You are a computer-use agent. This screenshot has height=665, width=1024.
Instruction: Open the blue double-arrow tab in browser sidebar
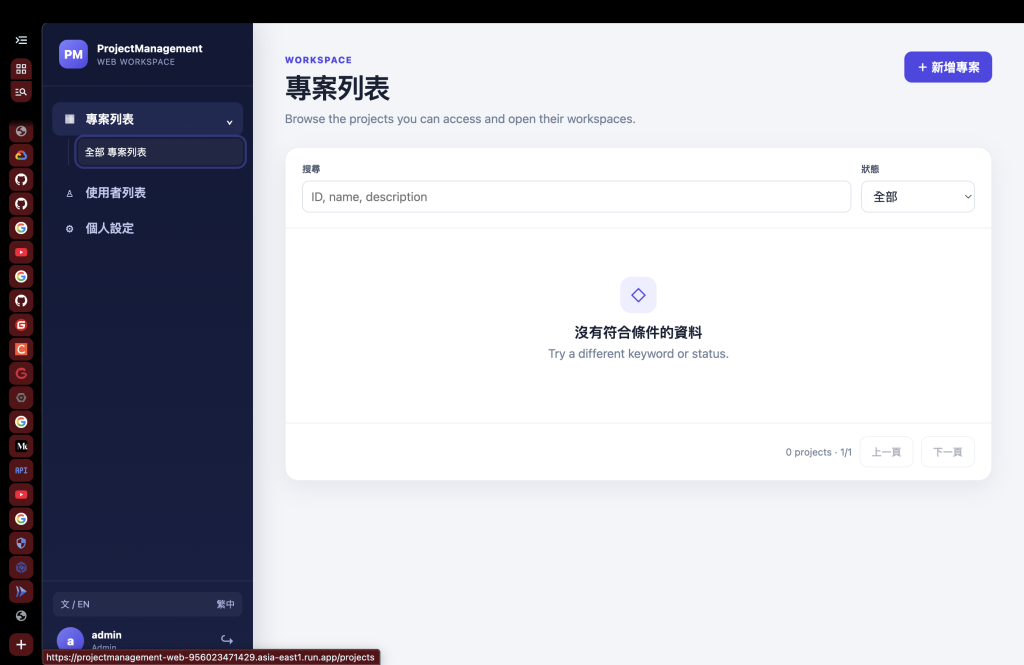pyautogui.click(x=21, y=591)
